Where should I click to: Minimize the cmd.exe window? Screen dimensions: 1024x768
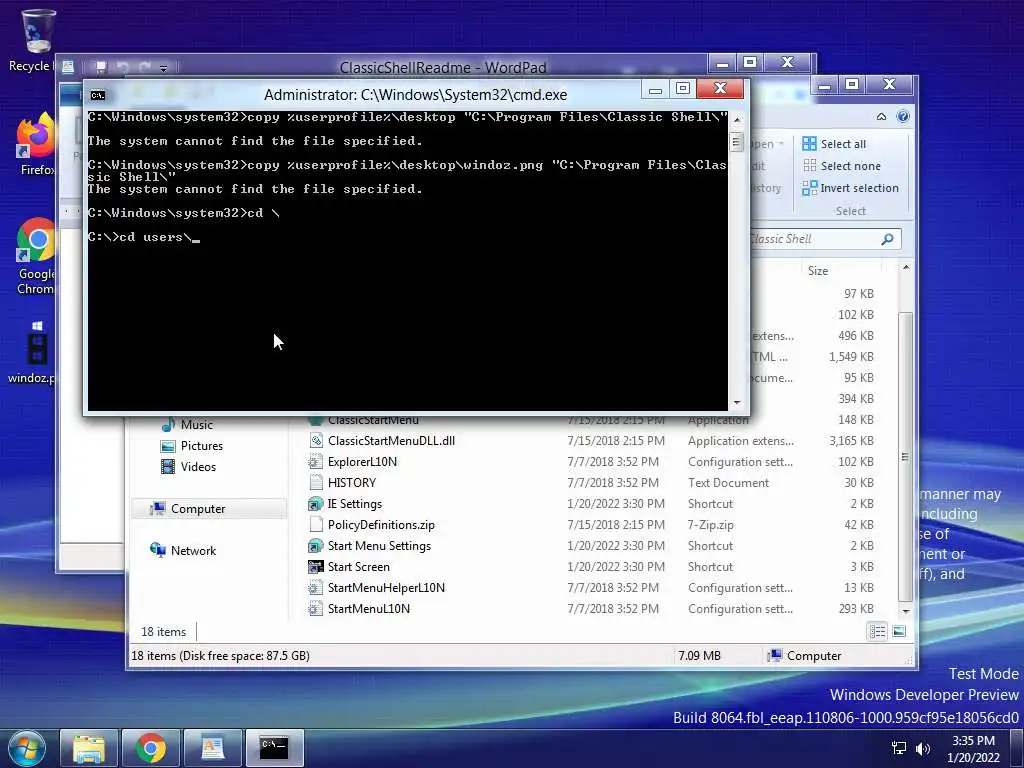656,88
